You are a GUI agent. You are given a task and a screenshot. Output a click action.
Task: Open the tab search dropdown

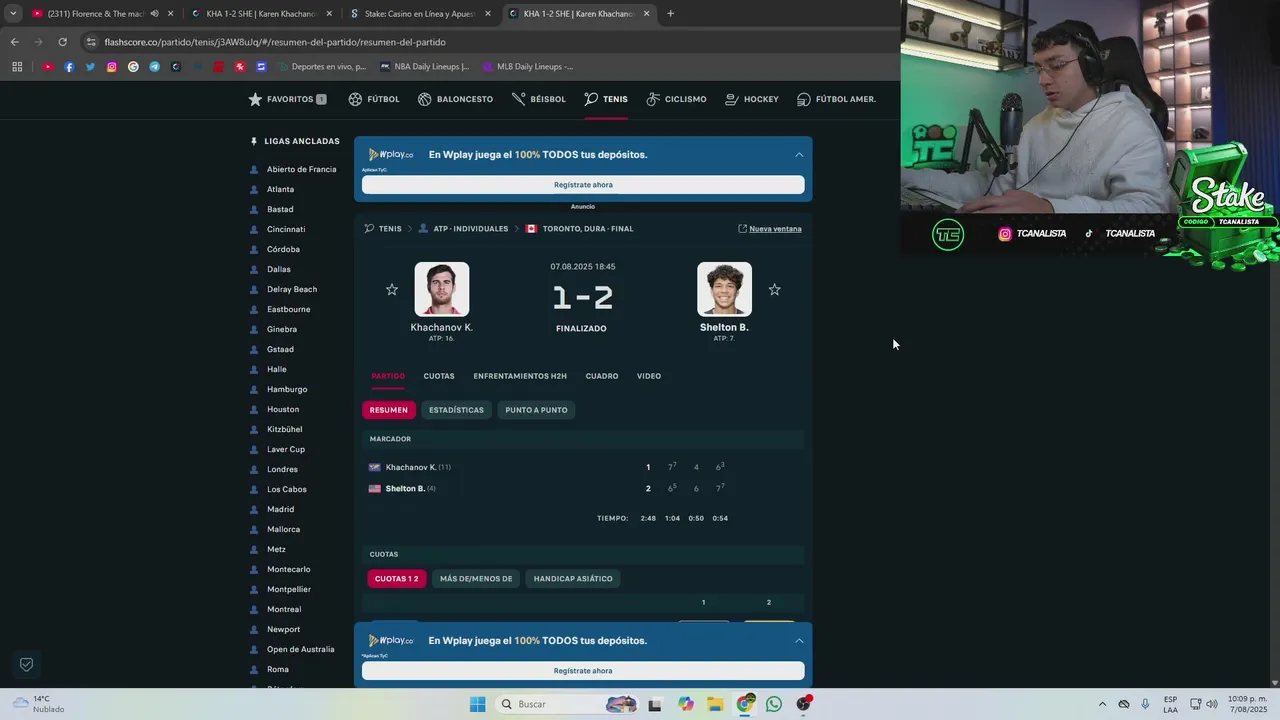[x=13, y=14]
